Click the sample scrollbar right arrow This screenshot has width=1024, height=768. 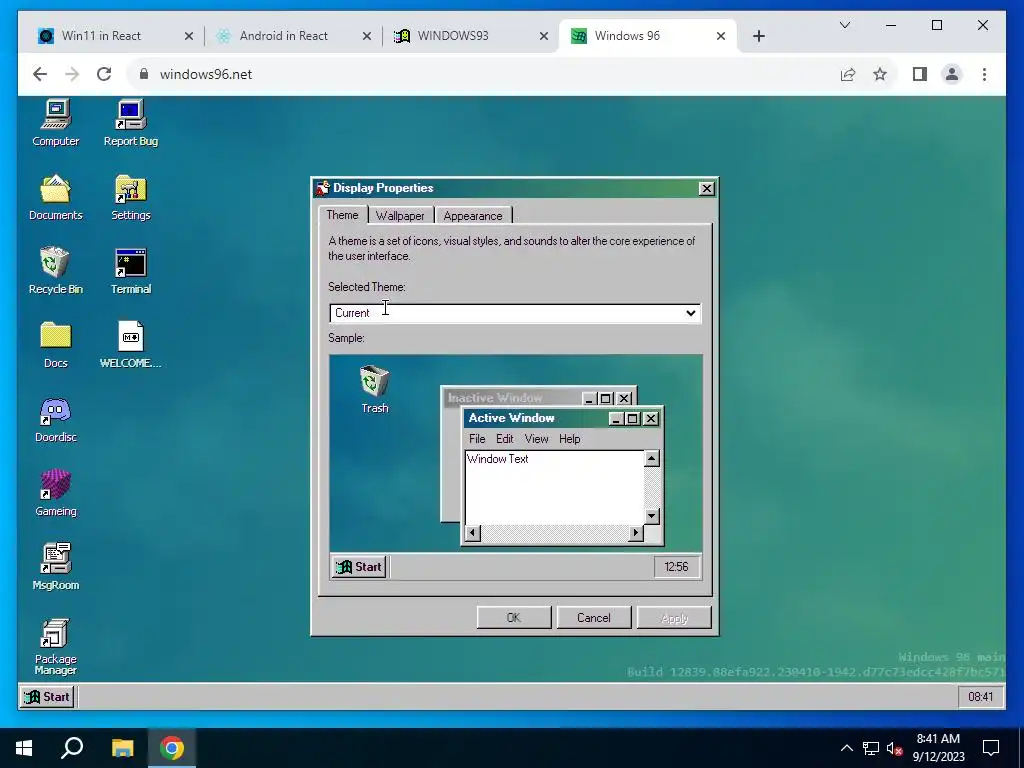click(x=635, y=533)
